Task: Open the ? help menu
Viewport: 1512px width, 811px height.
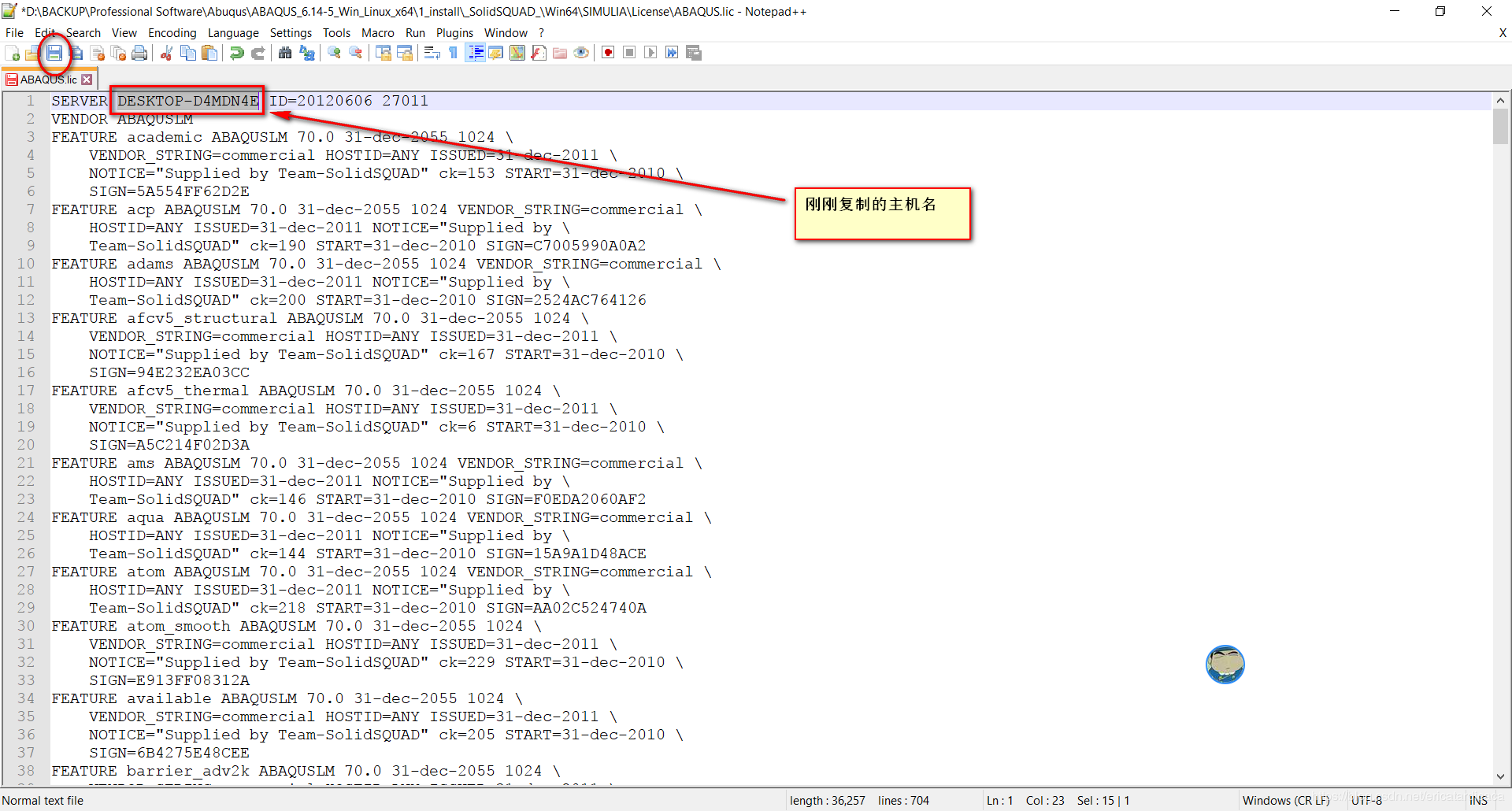Action: tap(542, 33)
